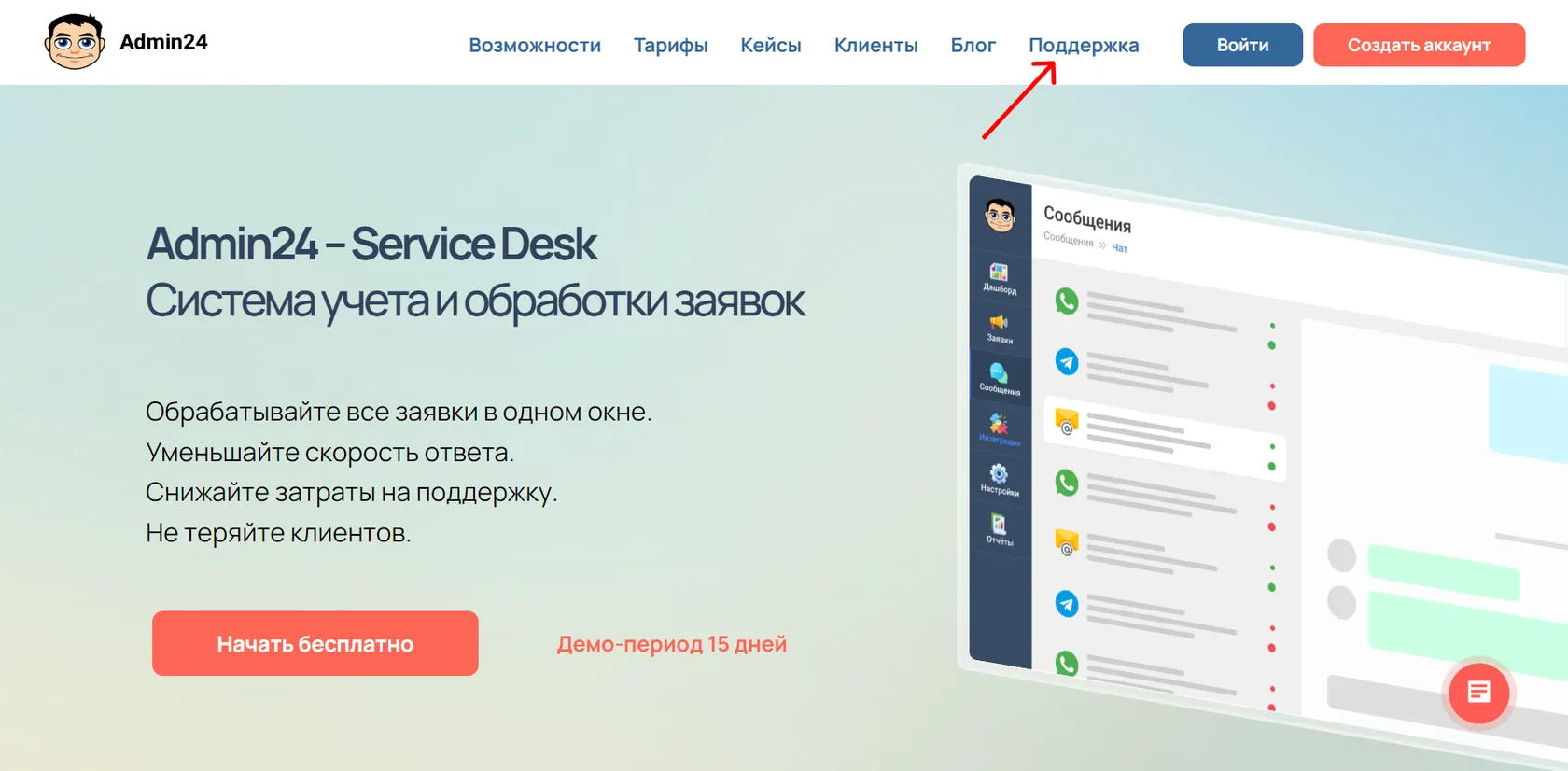Select the highlighted email message row
Image resolution: width=1568 pixels, height=771 pixels.
point(1166,439)
